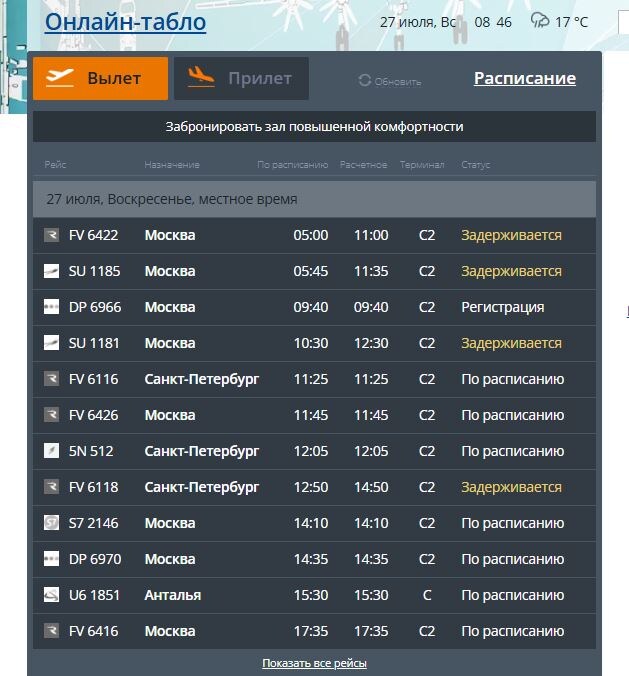629x676 pixels.
Task: Click the airline logo for FV 6422
Action: click(51, 235)
